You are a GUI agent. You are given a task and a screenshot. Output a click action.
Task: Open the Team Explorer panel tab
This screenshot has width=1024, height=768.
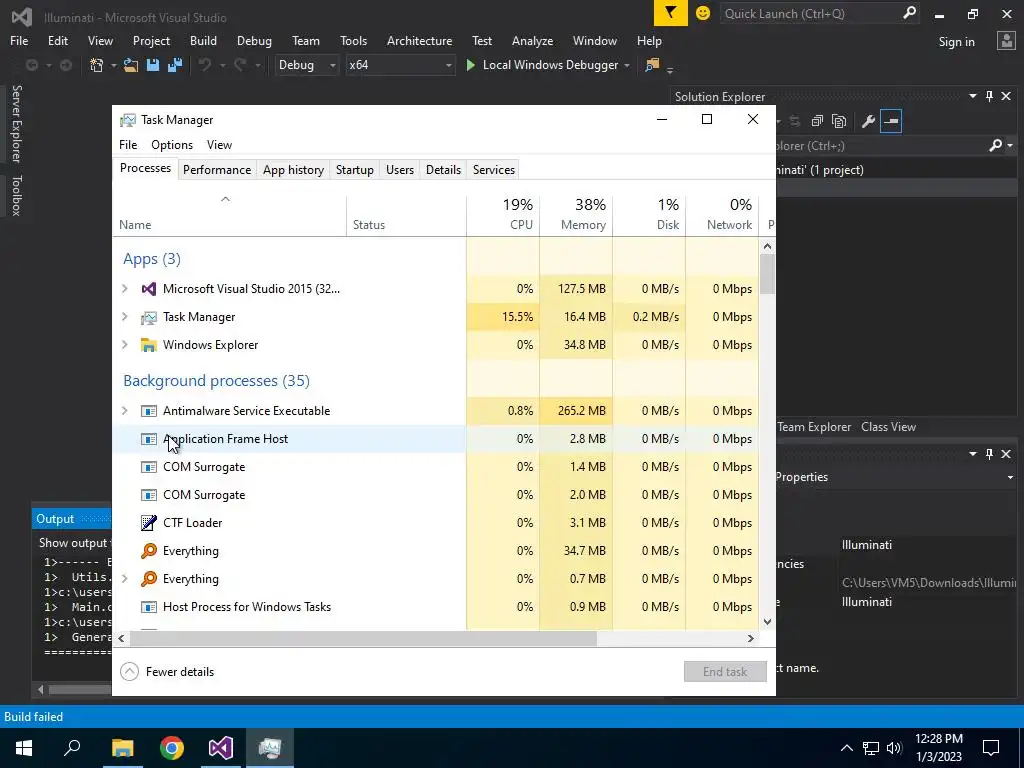pos(814,426)
